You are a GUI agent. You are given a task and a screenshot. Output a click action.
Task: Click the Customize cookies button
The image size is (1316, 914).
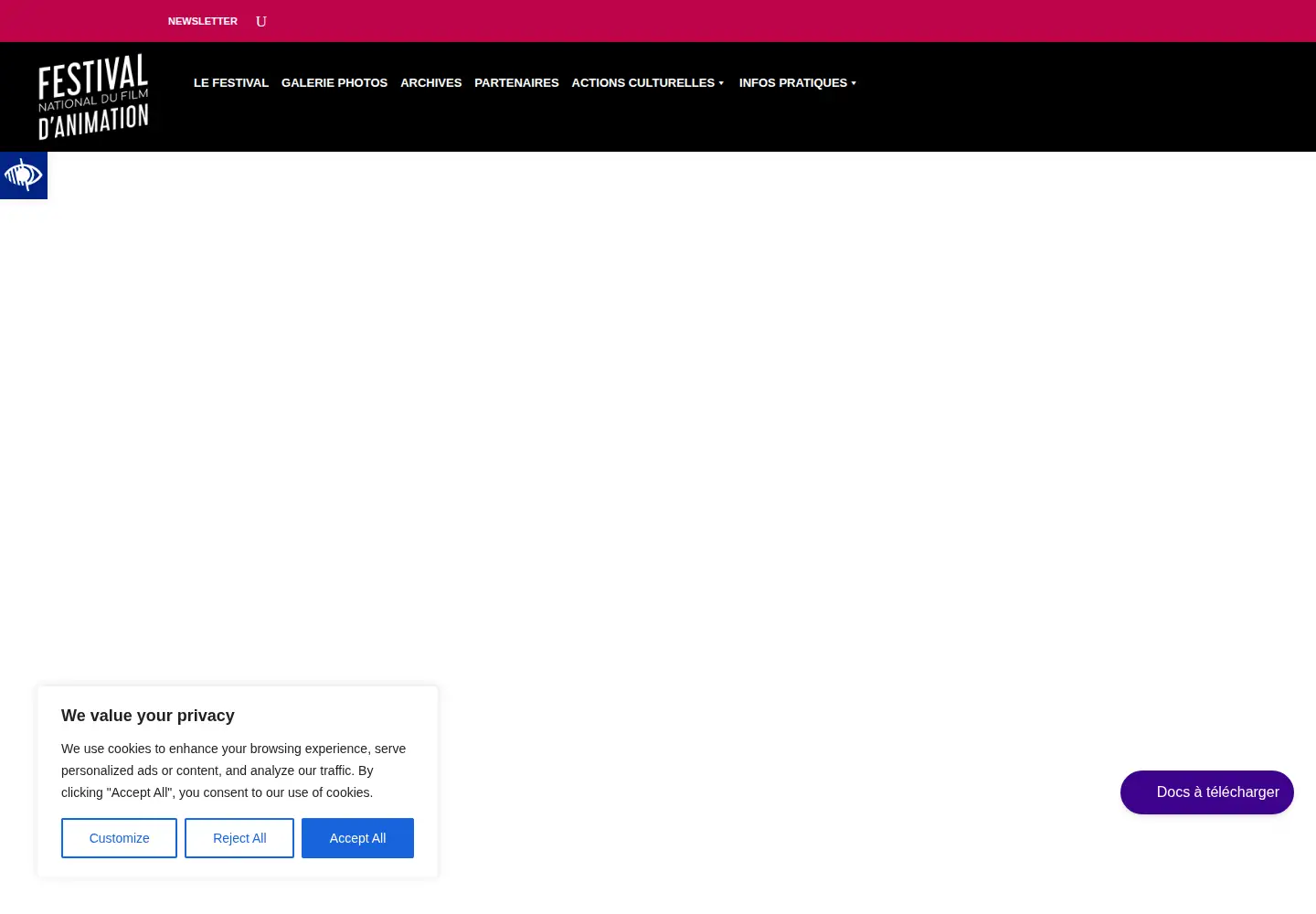tap(119, 838)
